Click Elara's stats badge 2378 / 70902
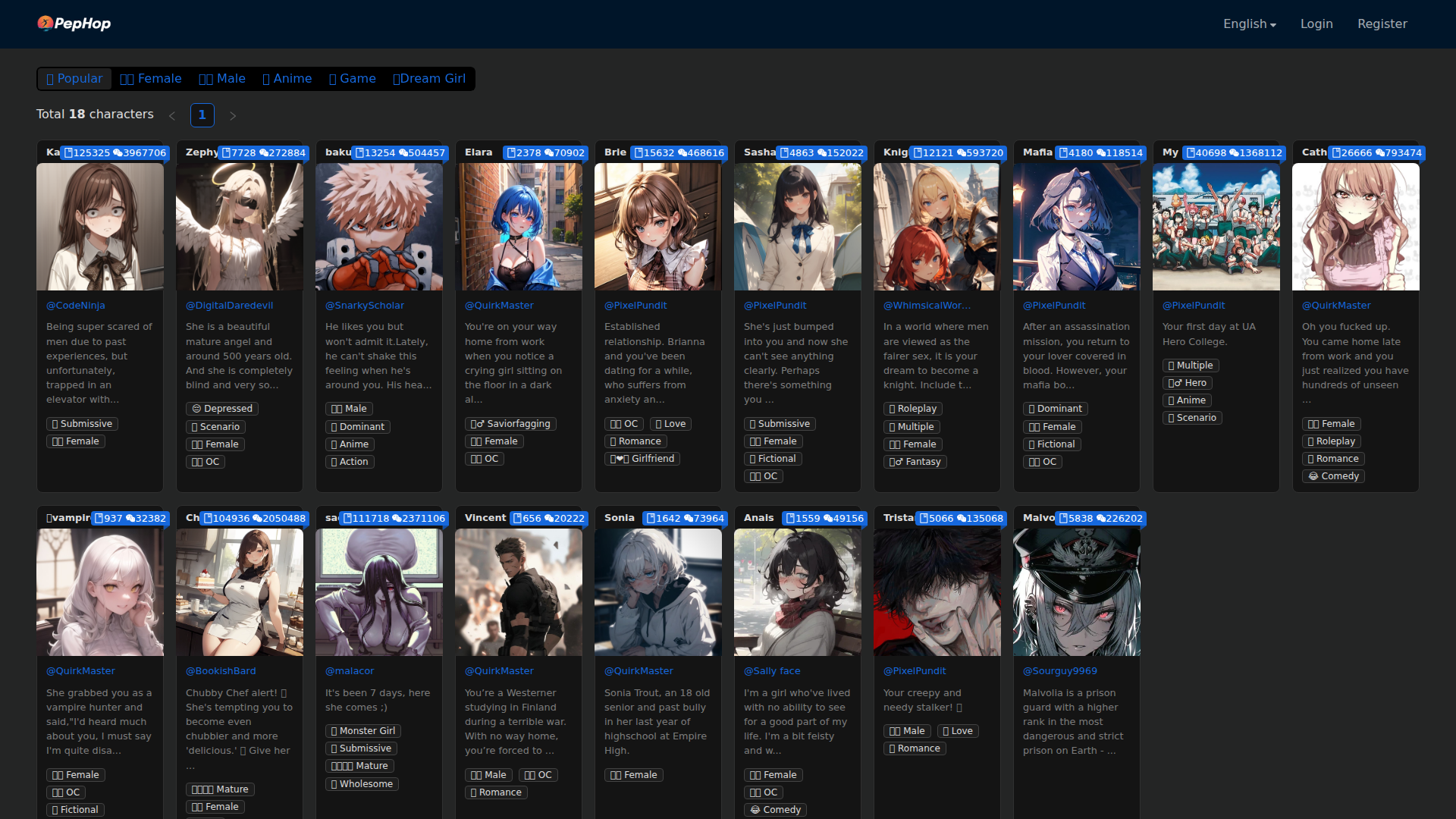This screenshot has height=819, width=1456. point(545,153)
